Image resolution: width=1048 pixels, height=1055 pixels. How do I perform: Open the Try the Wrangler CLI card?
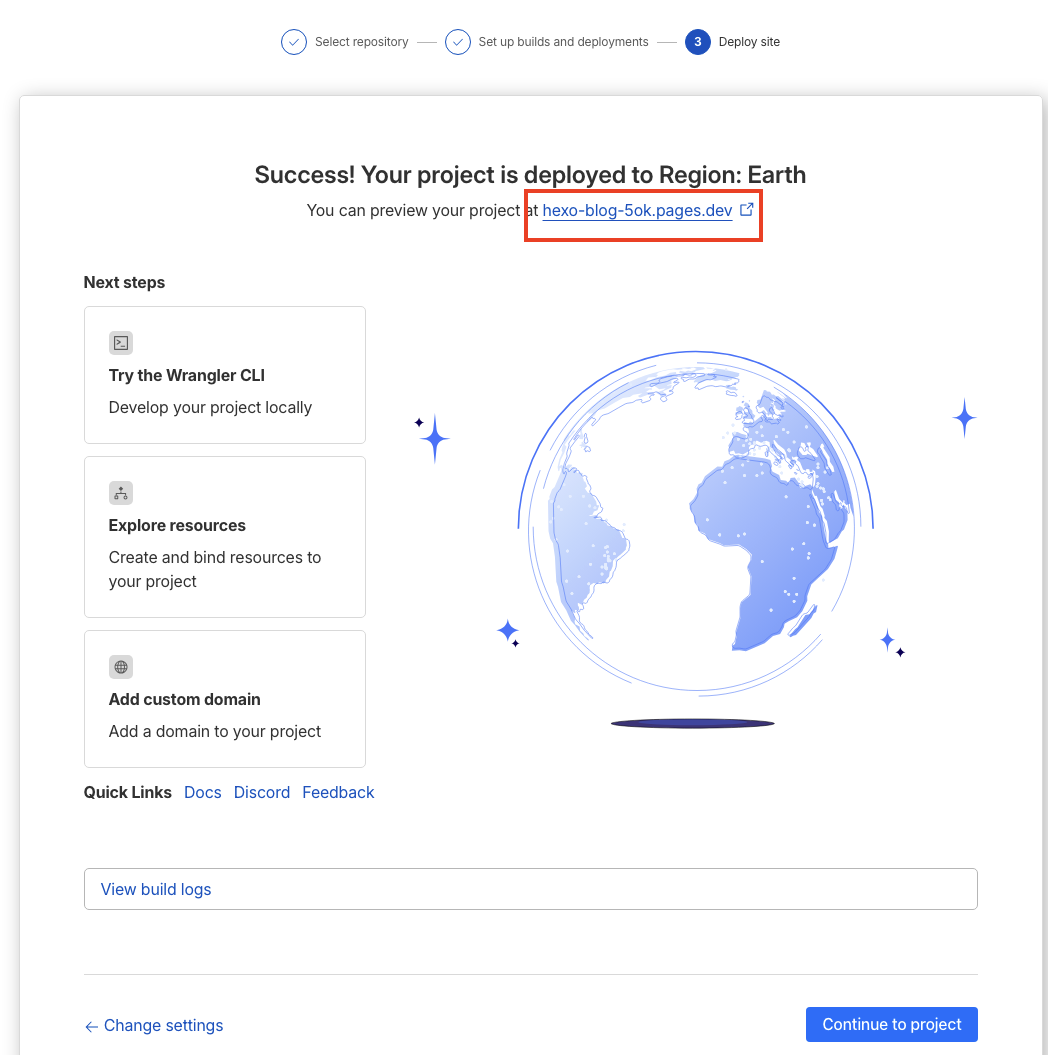[x=225, y=375]
